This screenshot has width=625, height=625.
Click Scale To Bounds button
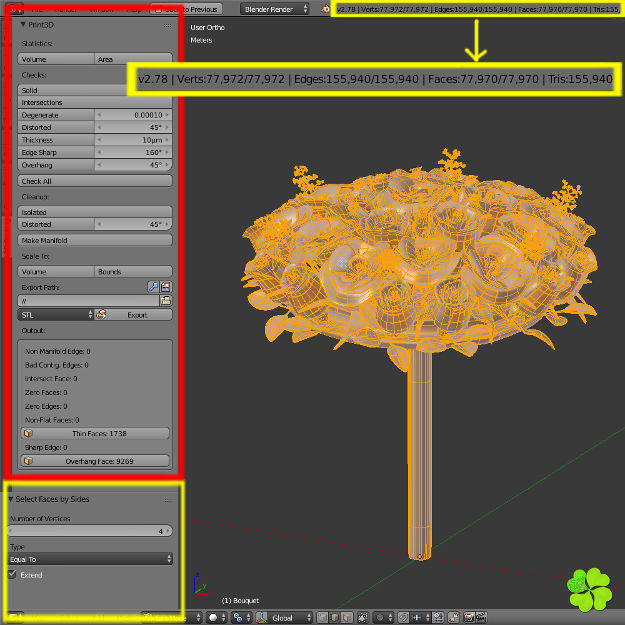(x=134, y=271)
